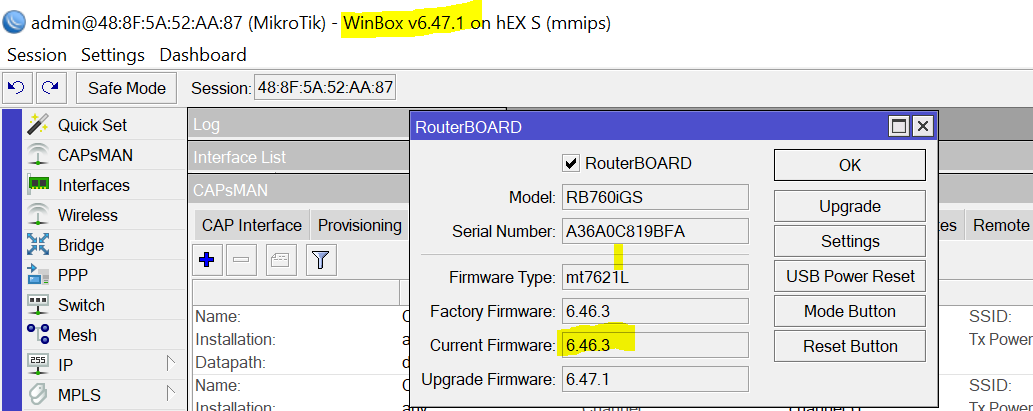Click the MPLS tag icon
1033x411 pixels.
click(x=38, y=395)
